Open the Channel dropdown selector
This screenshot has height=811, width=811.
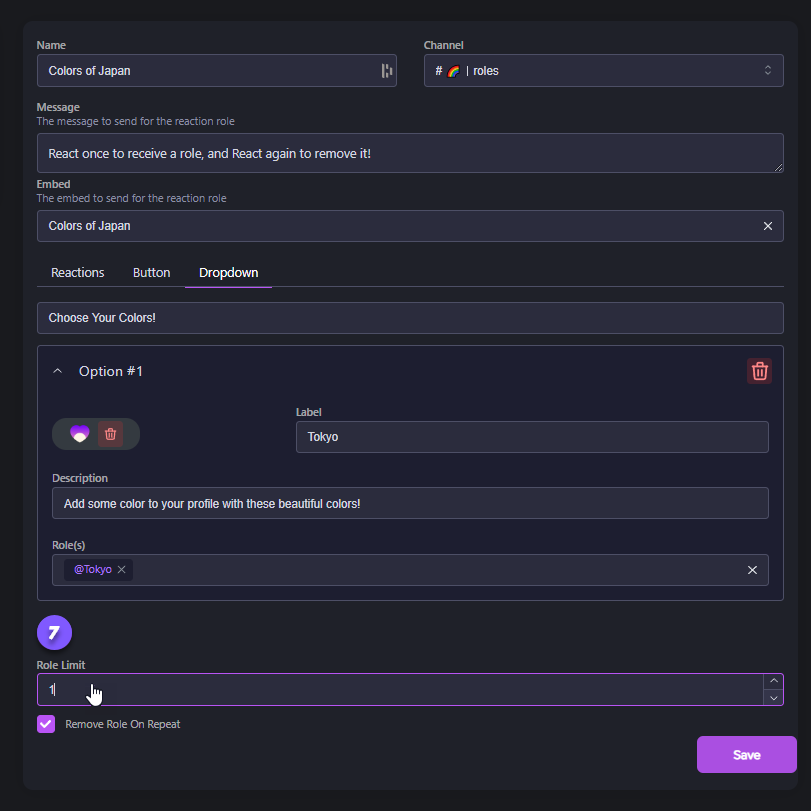[x=603, y=71]
